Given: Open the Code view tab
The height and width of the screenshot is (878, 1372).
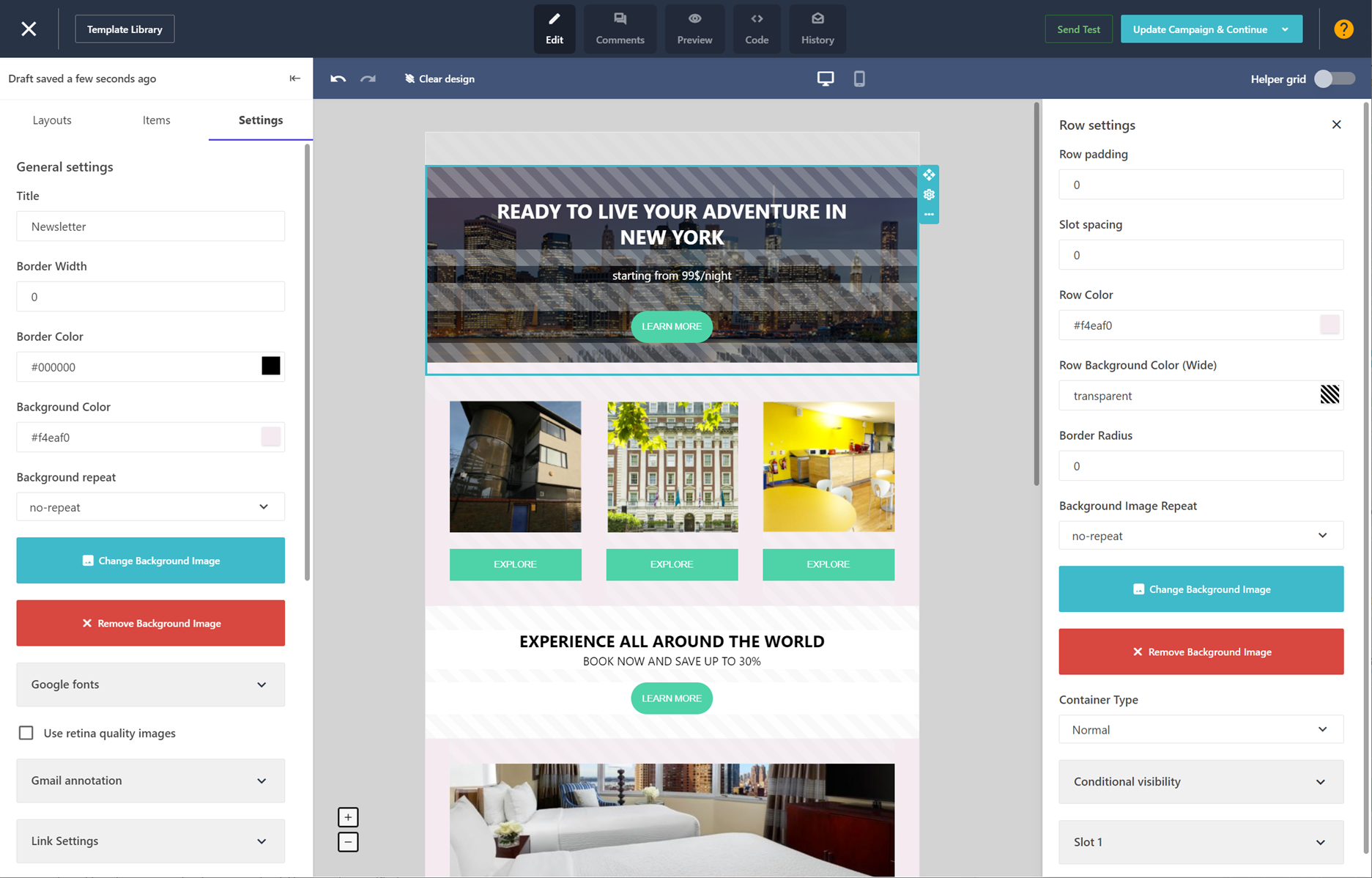Looking at the screenshot, I should 756,29.
